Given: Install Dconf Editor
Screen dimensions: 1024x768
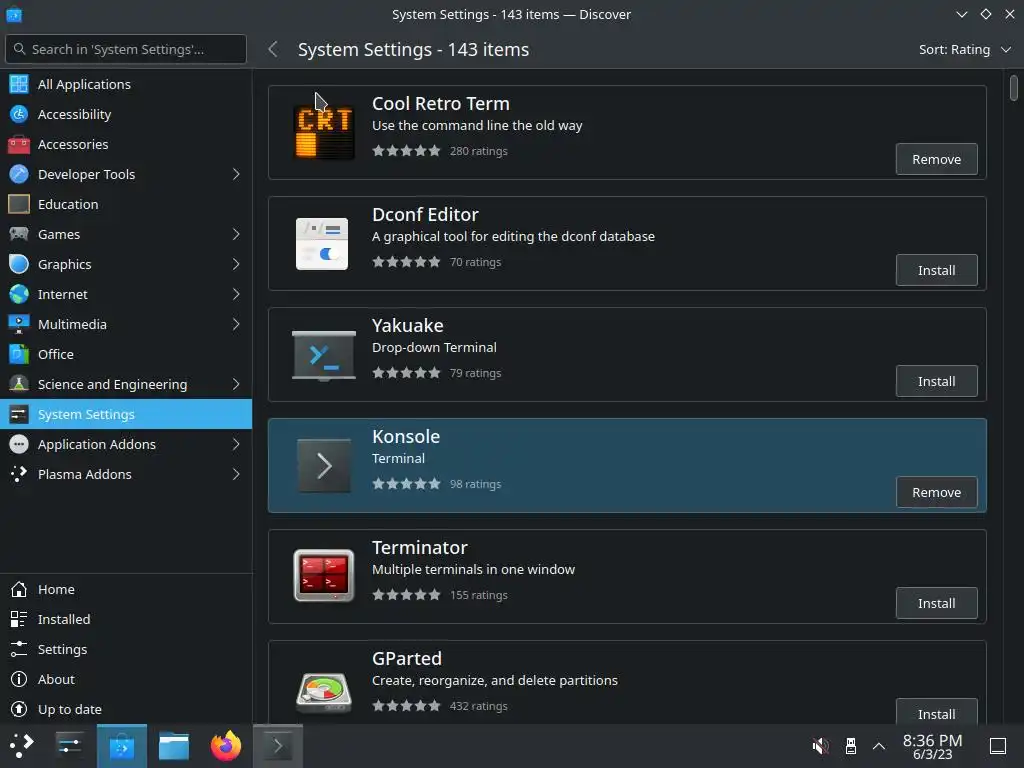Looking at the screenshot, I should click(x=936, y=270).
